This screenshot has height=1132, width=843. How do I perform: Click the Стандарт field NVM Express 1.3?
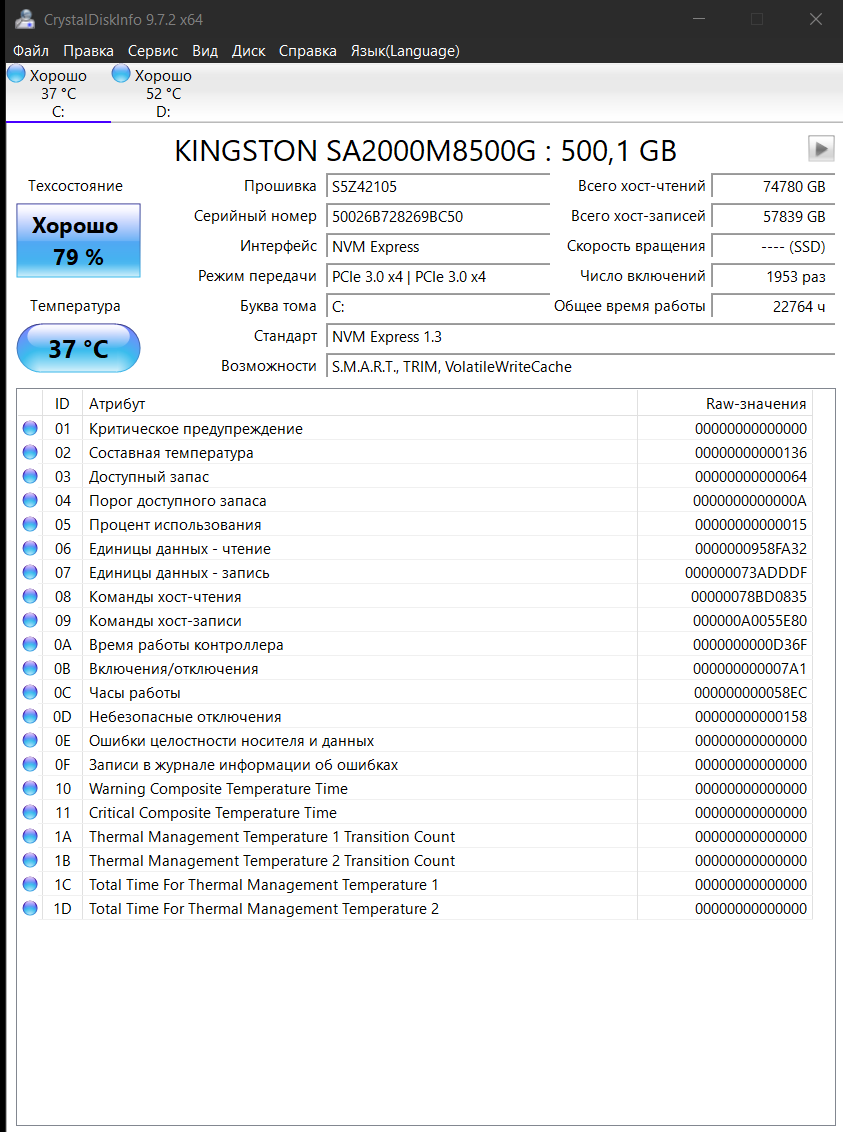click(580, 337)
